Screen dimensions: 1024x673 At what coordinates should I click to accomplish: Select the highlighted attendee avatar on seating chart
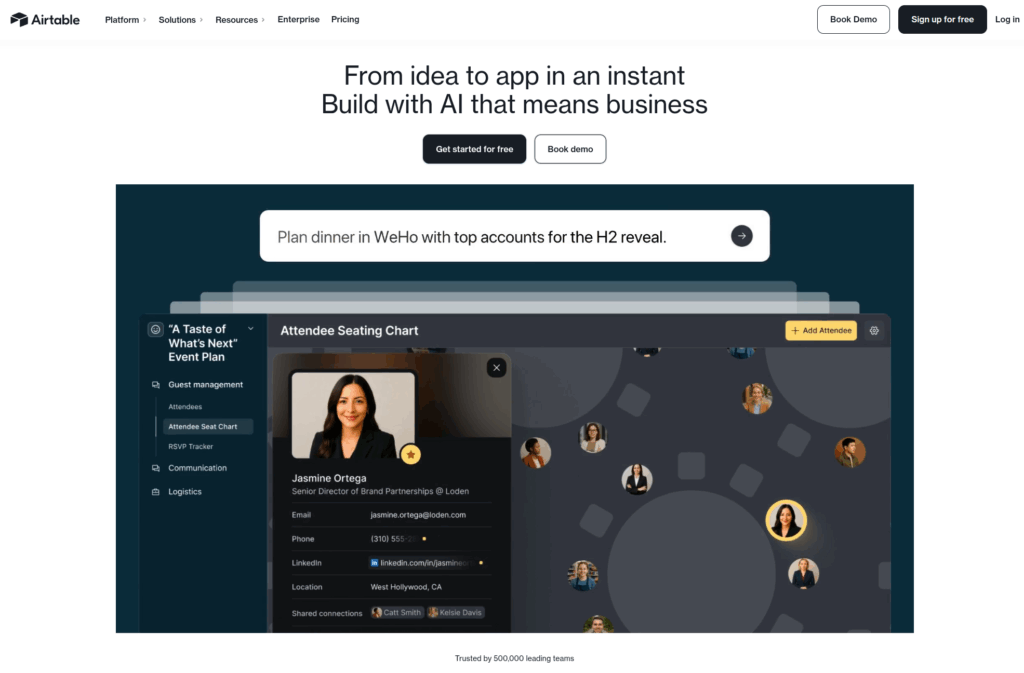786,520
